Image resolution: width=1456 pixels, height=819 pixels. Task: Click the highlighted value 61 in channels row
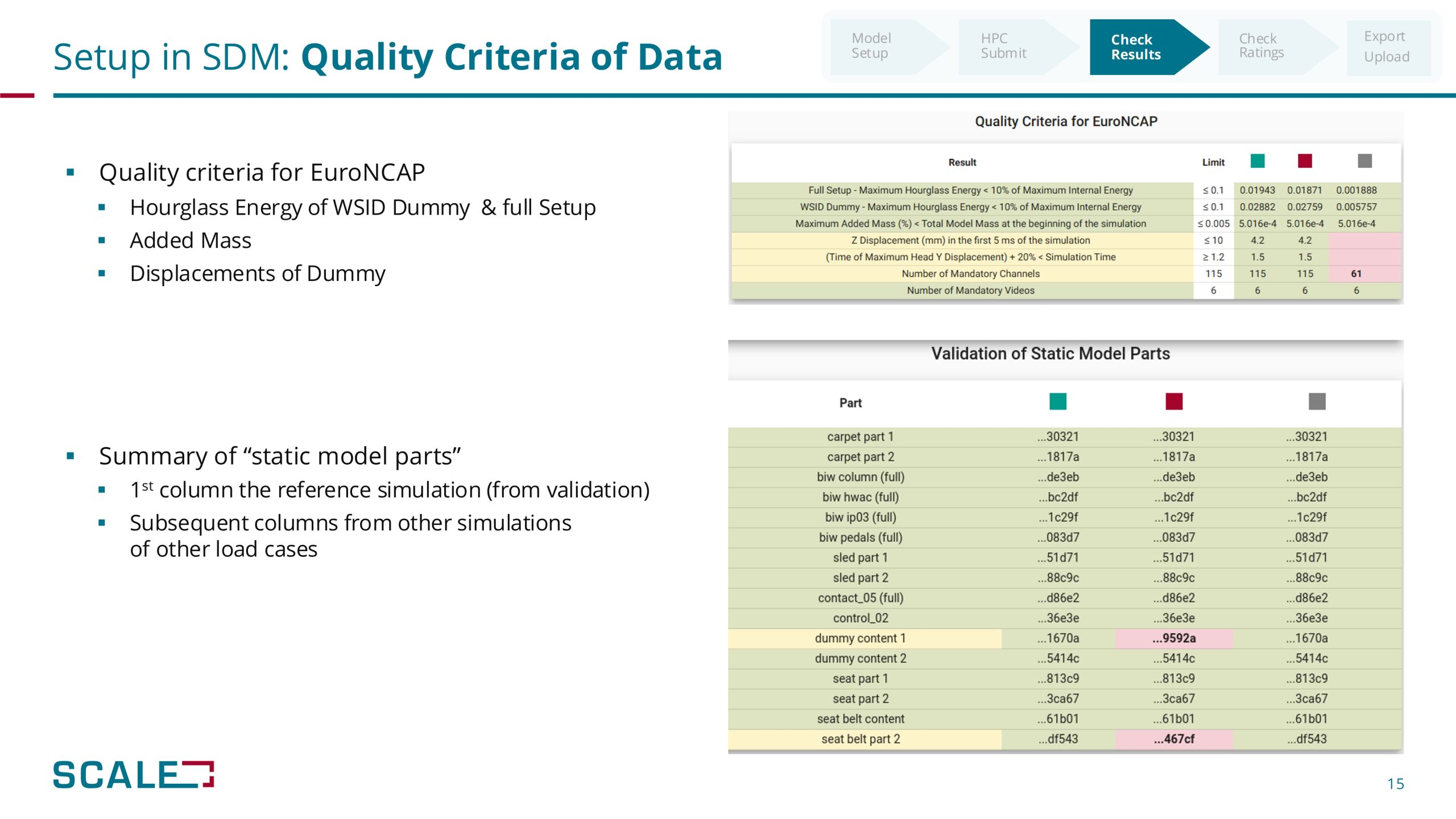click(1356, 274)
